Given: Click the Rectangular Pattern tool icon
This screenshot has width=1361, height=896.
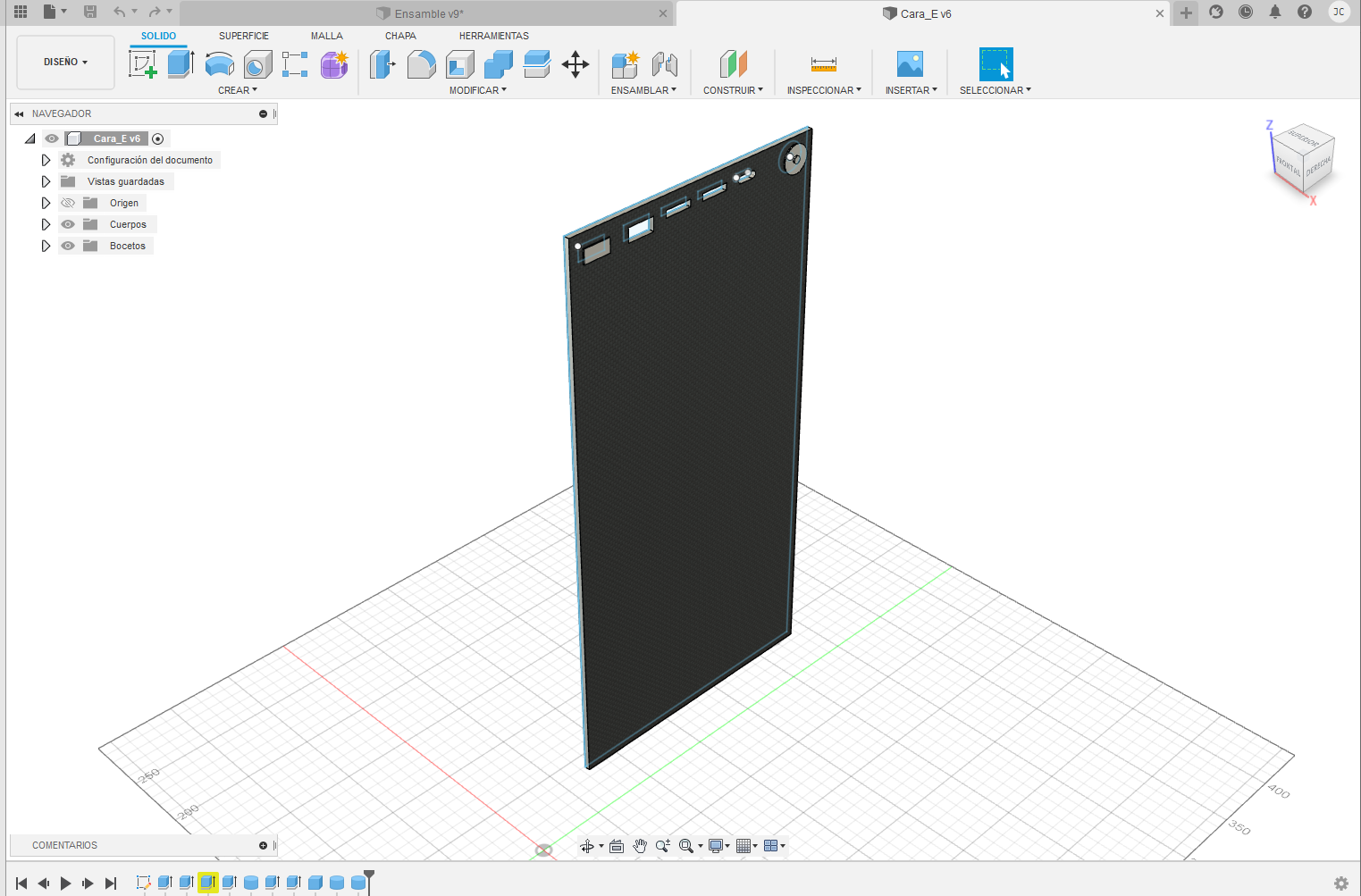Looking at the screenshot, I should [x=295, y=64].
